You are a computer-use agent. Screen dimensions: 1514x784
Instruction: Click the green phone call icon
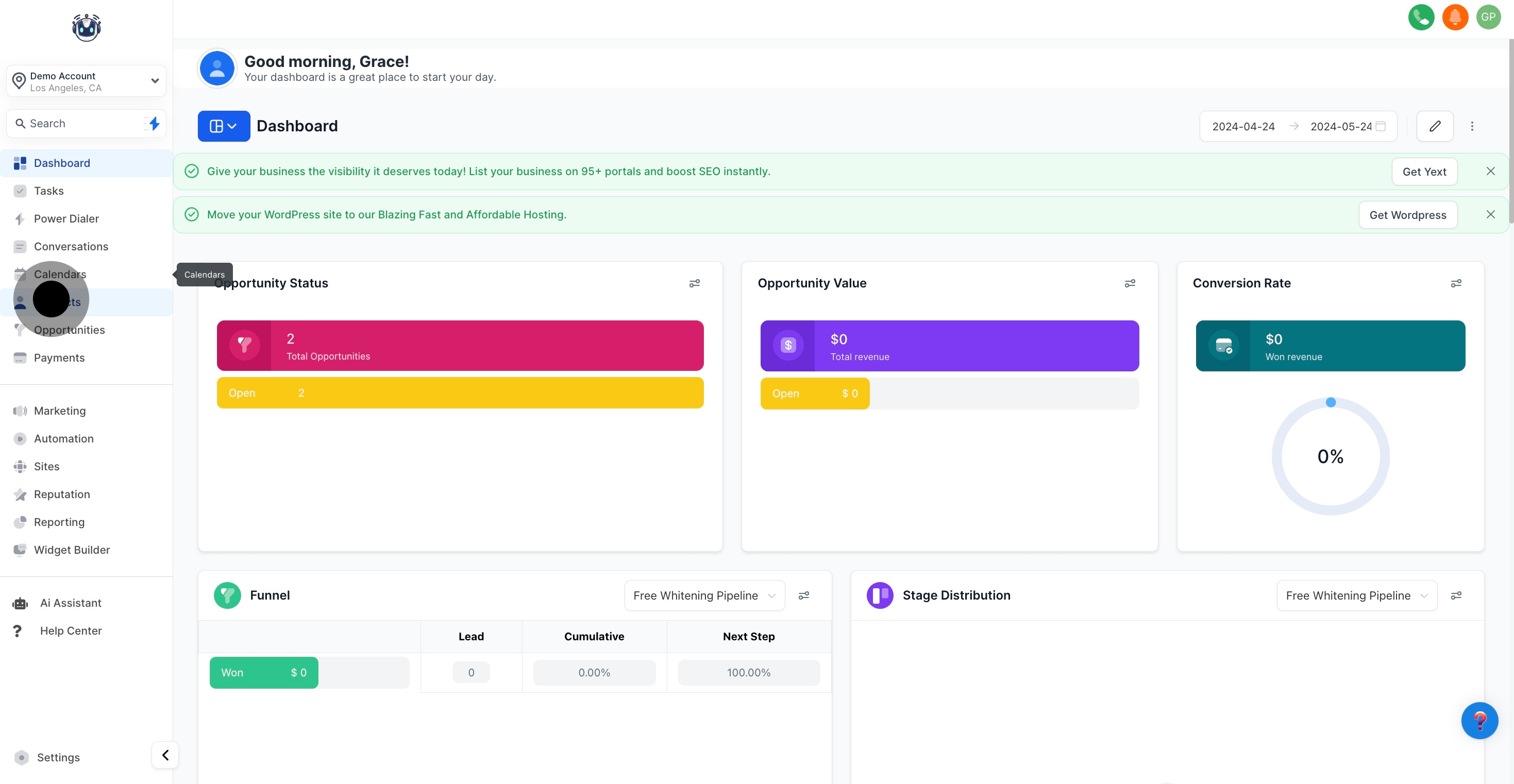click(x=1421, y=17)
